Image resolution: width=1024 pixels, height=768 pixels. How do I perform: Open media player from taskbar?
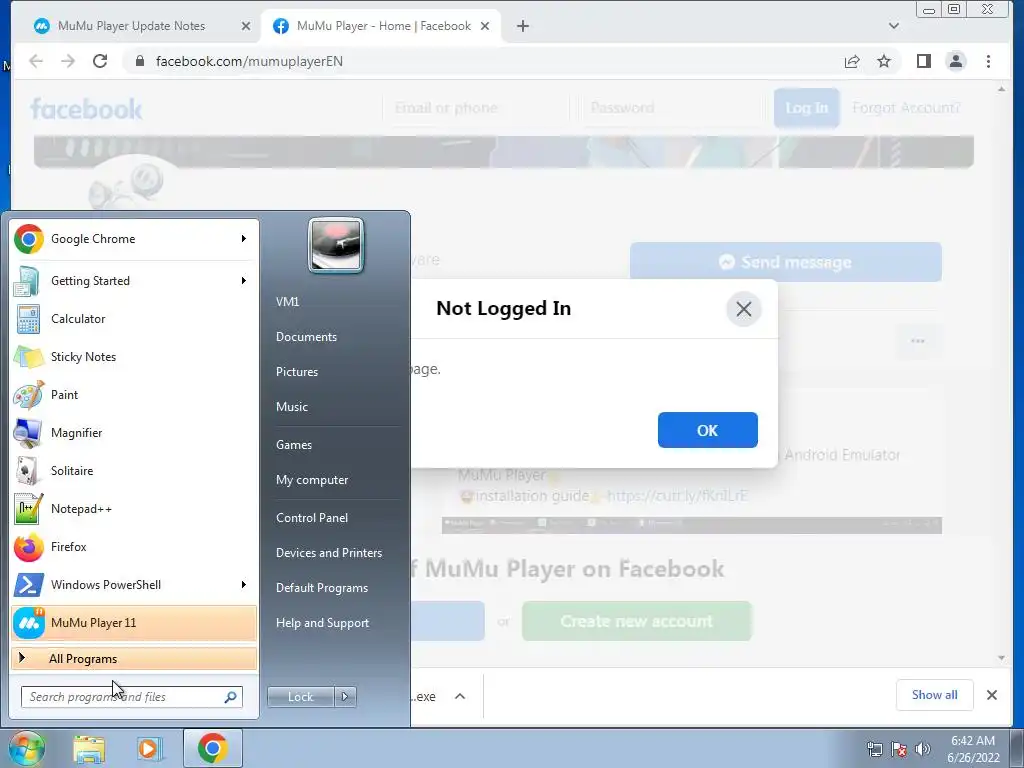(150, 748)
